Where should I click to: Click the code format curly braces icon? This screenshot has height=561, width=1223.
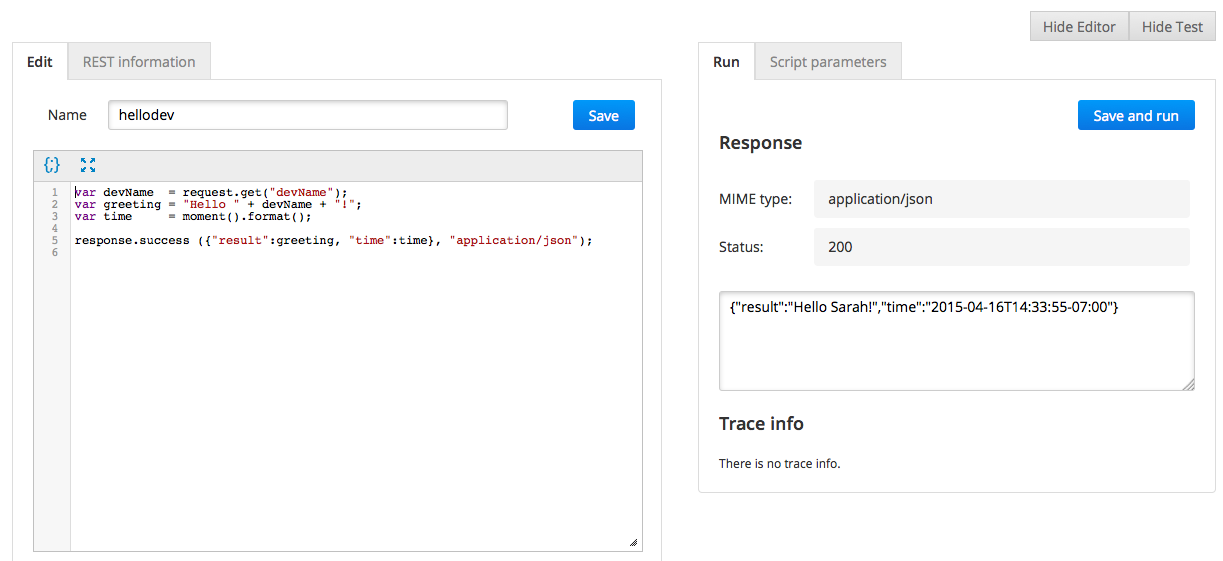(53, 165)
